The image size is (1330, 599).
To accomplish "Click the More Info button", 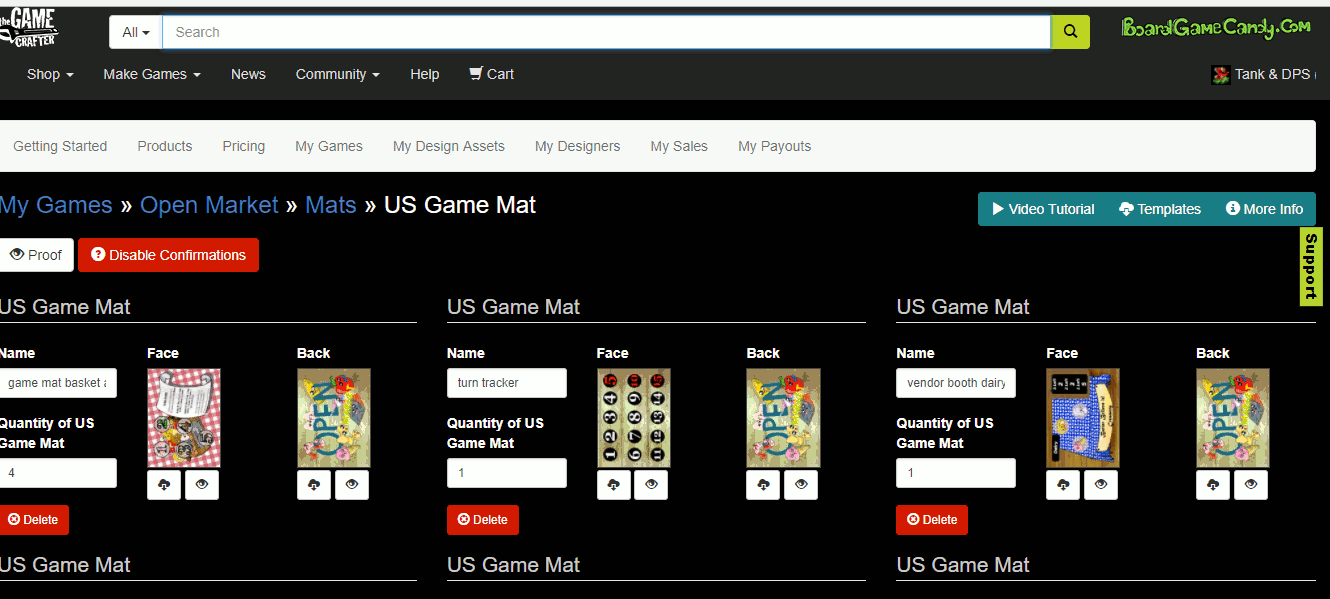I will tap(1264, 209).
